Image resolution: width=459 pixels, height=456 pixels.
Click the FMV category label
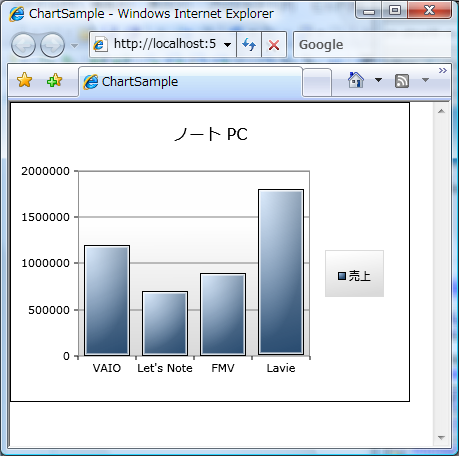(223, 368)
